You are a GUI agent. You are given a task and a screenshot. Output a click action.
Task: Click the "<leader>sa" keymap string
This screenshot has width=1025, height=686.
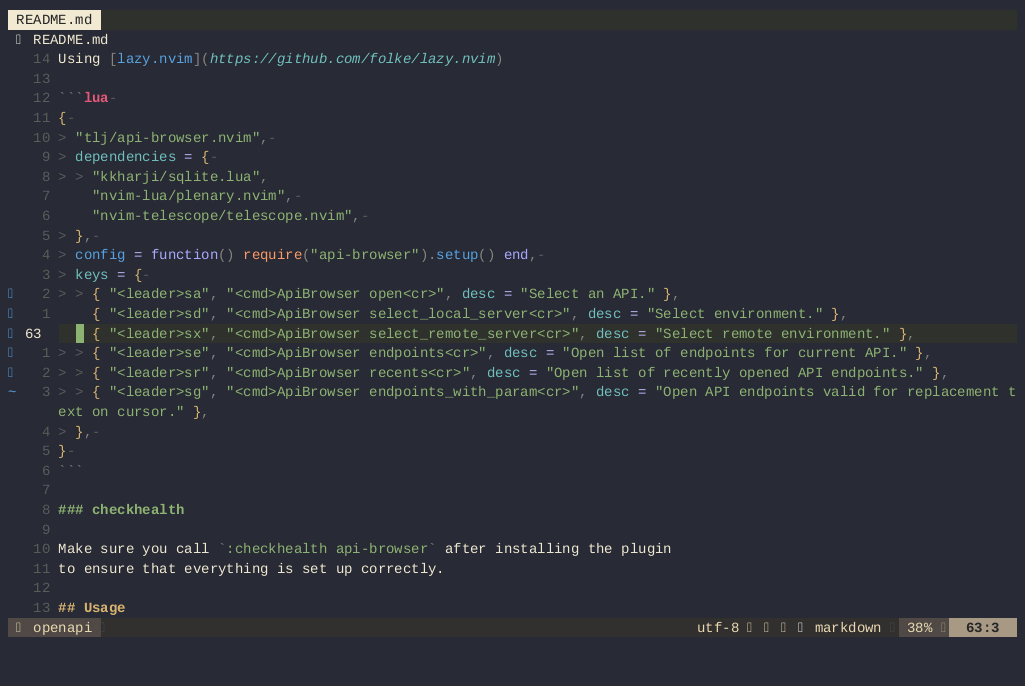pyautogui.click(x=159, y=294)
